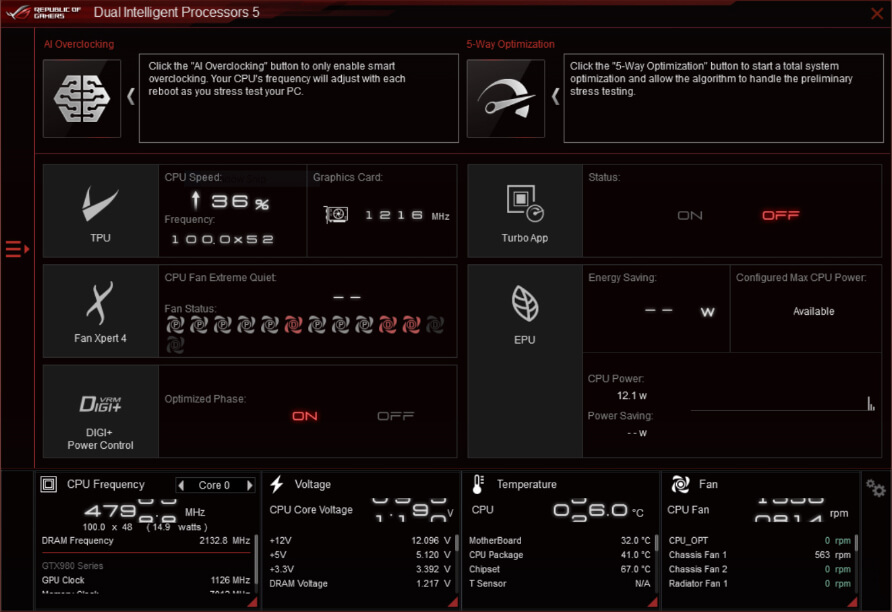Expand Fan panel corner triangle
Viewport: 892px width, 612px height.
coord(852,602)
